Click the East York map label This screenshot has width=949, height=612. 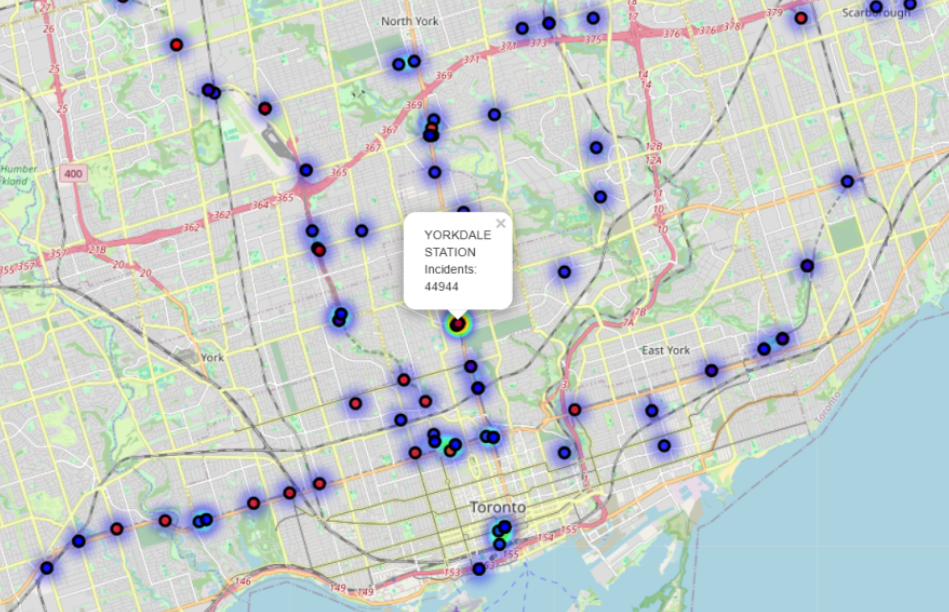666,350
